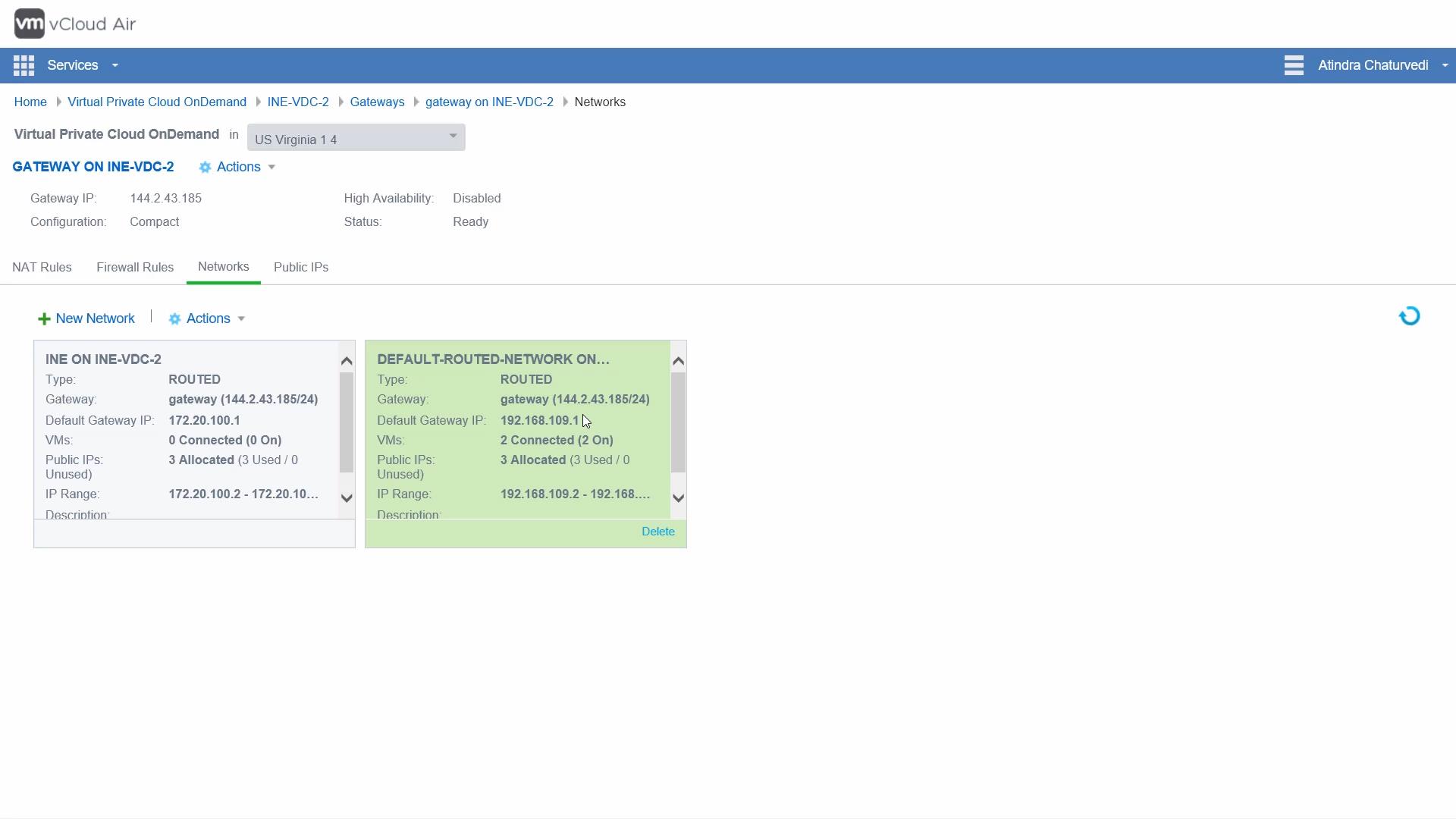Select the DEFAULT-ROUTED-NETWORK card title
The width and height of the screenshot is (1456, 819).
tap(493, 359)
